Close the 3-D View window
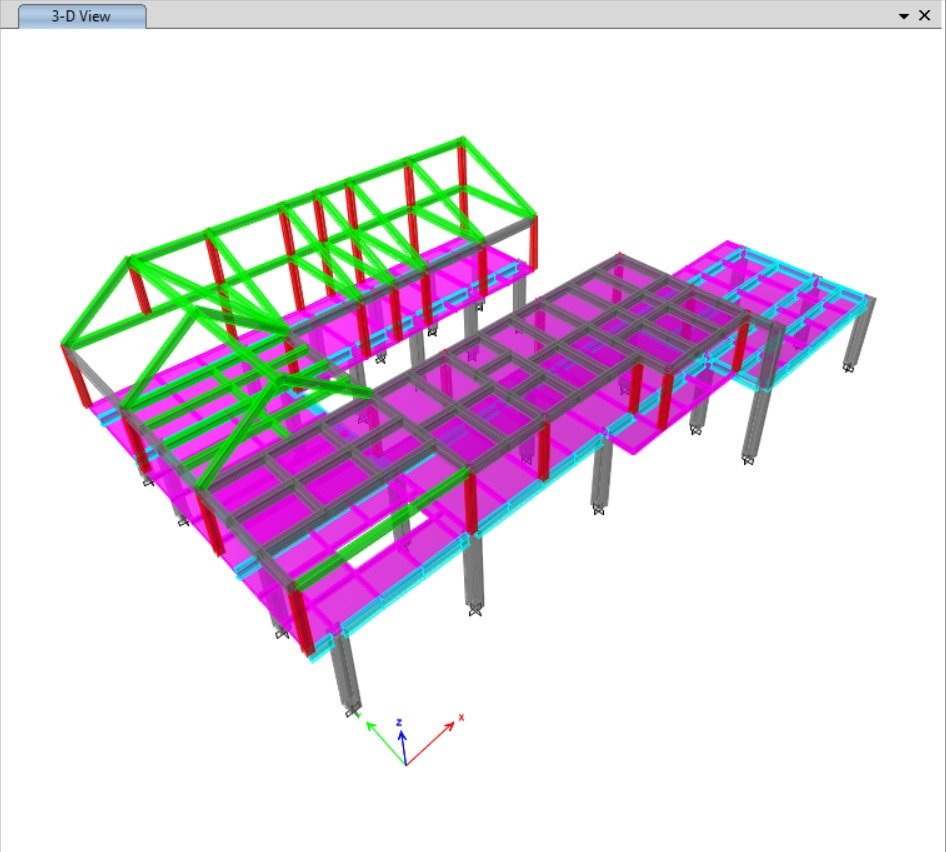Screen dimensions: 946x852 924,16
